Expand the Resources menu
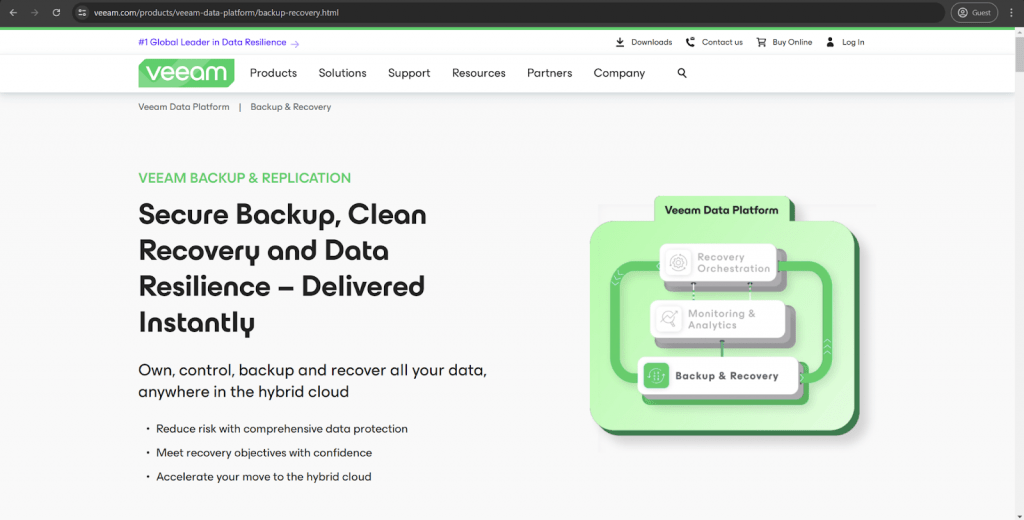 478,73
